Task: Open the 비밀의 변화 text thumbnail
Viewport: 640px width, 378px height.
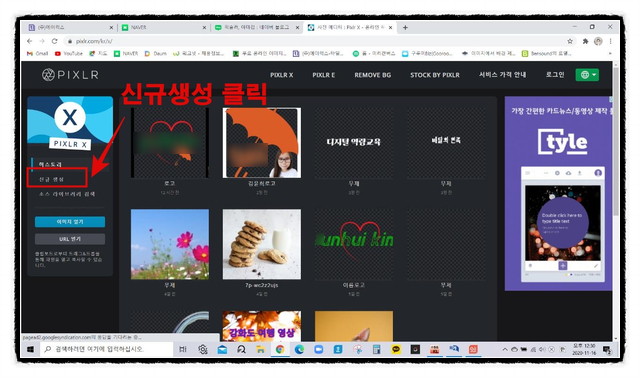Action: click(446, 142)
